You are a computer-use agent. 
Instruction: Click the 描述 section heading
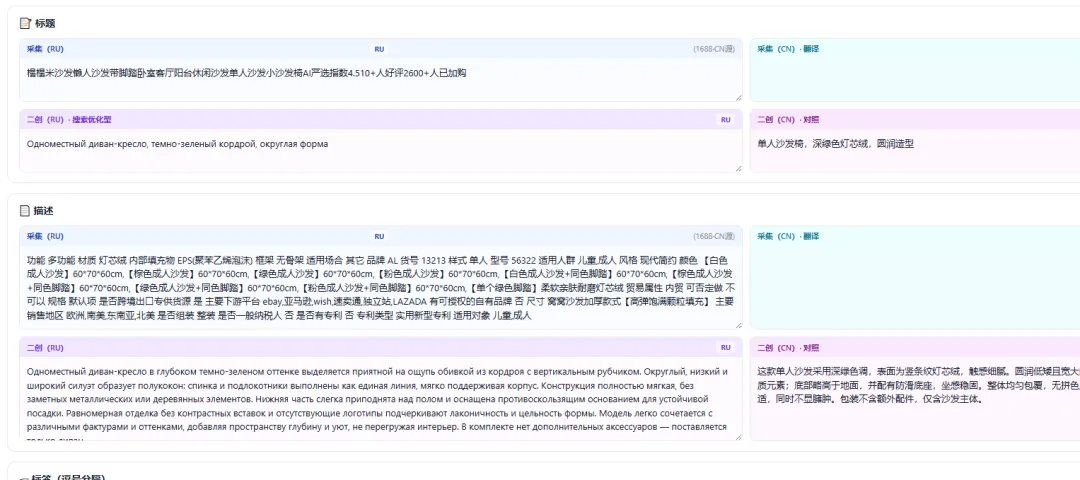[44, 211]
